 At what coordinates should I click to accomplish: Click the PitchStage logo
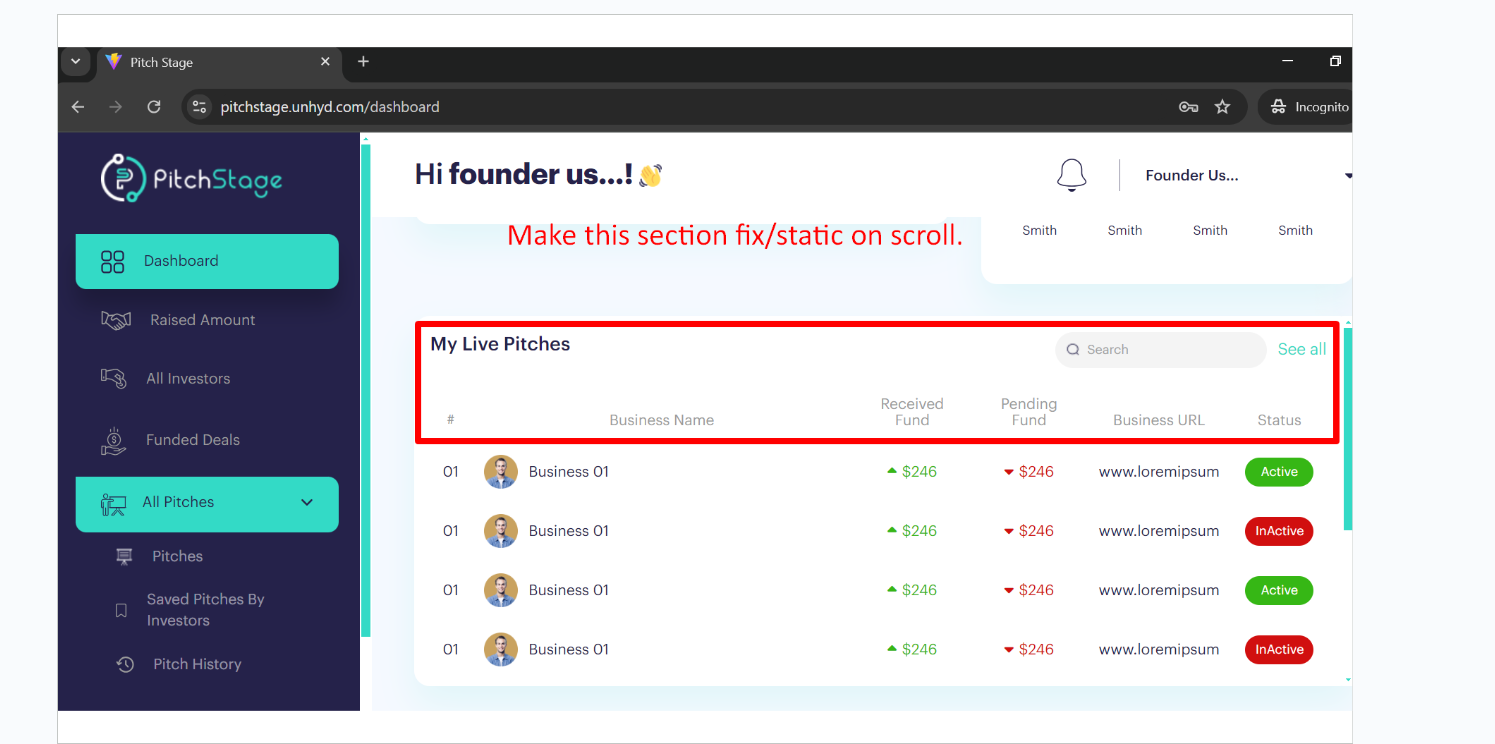click(191, 179)
